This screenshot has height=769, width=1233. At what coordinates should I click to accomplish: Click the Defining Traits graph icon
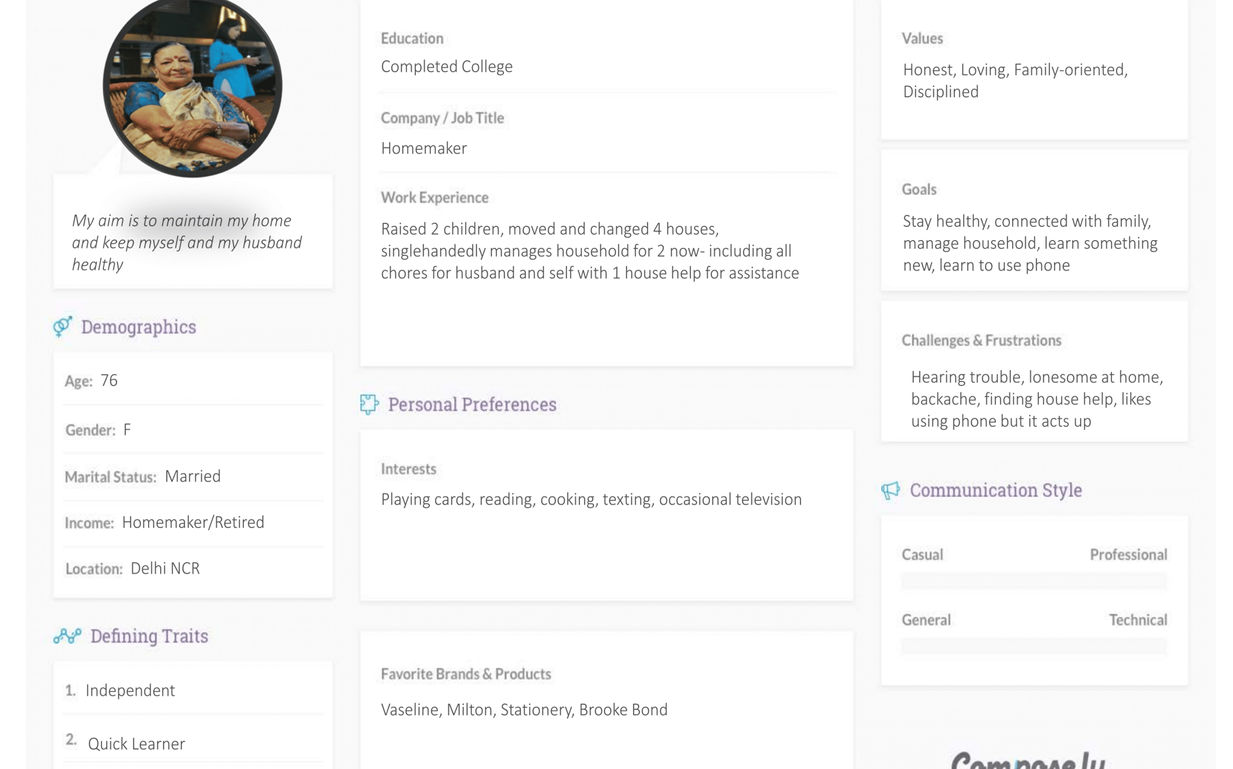(x=67, y=636)
